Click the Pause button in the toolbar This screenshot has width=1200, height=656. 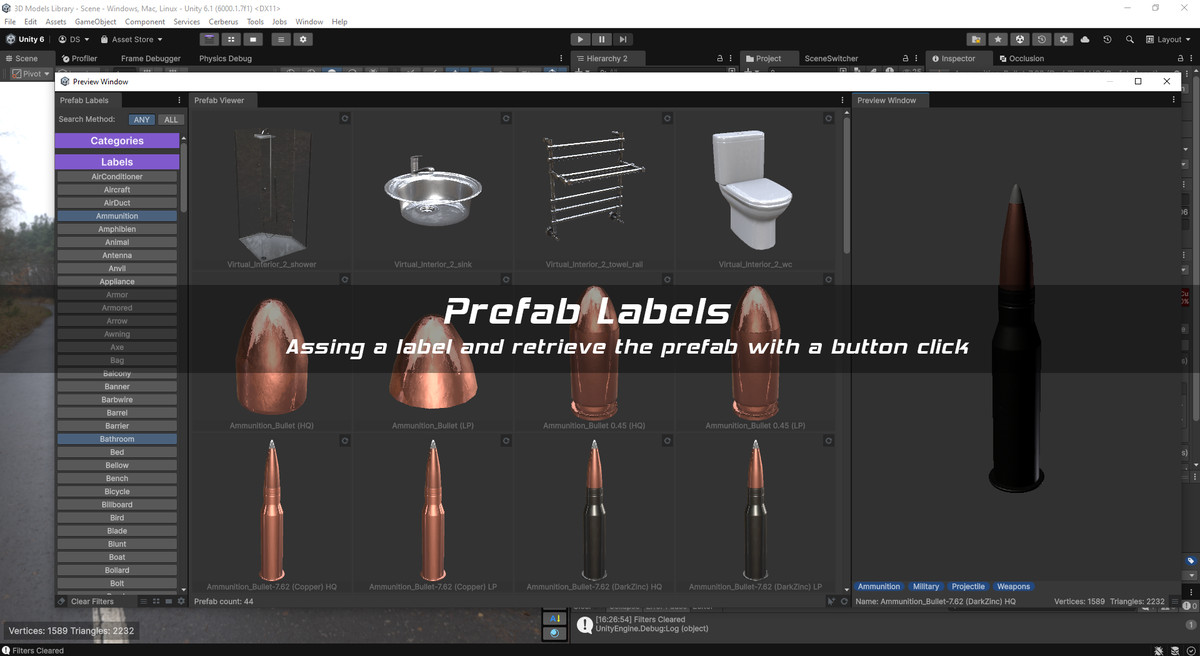coord(601,39)
